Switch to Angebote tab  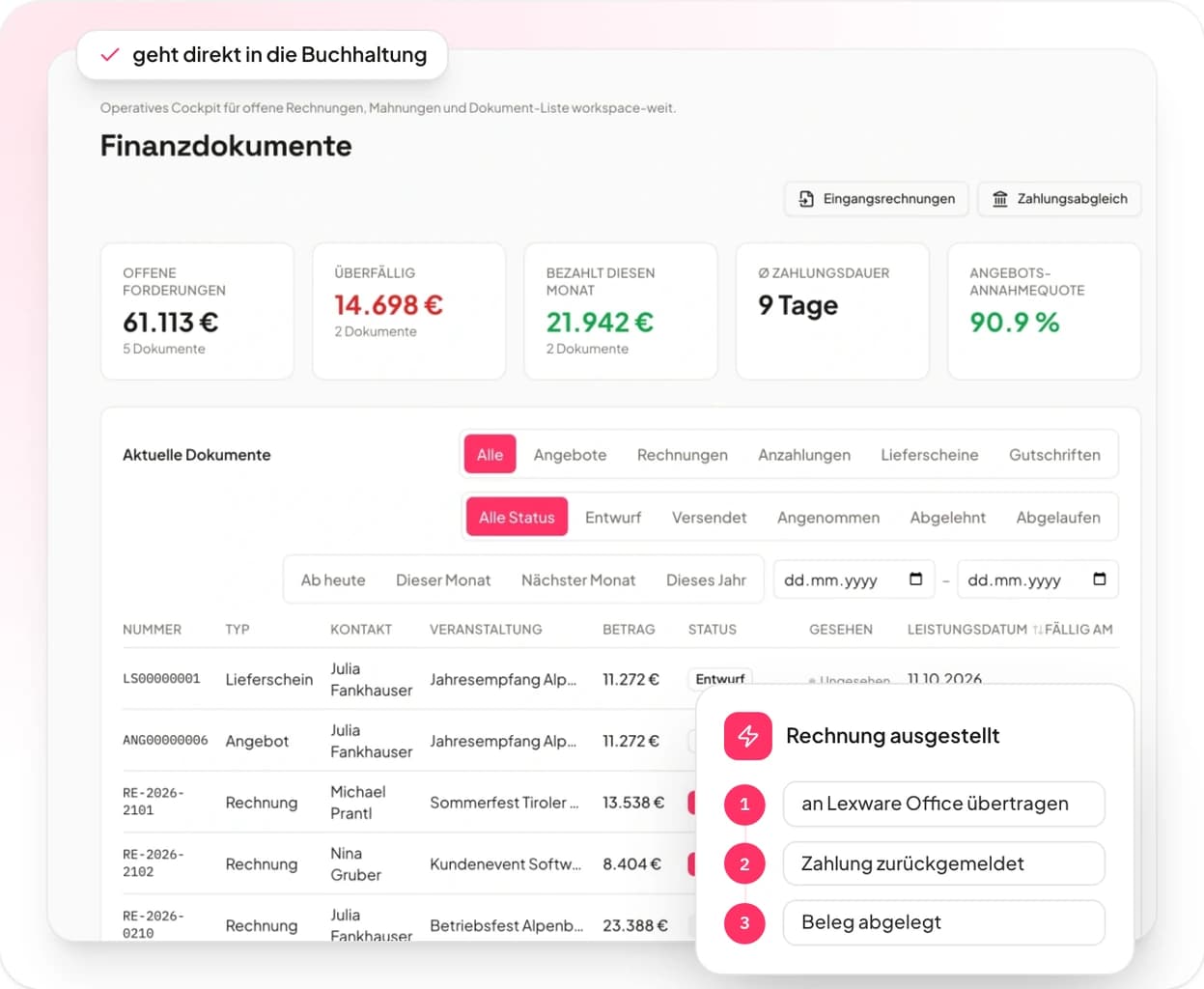pos(570,455)
